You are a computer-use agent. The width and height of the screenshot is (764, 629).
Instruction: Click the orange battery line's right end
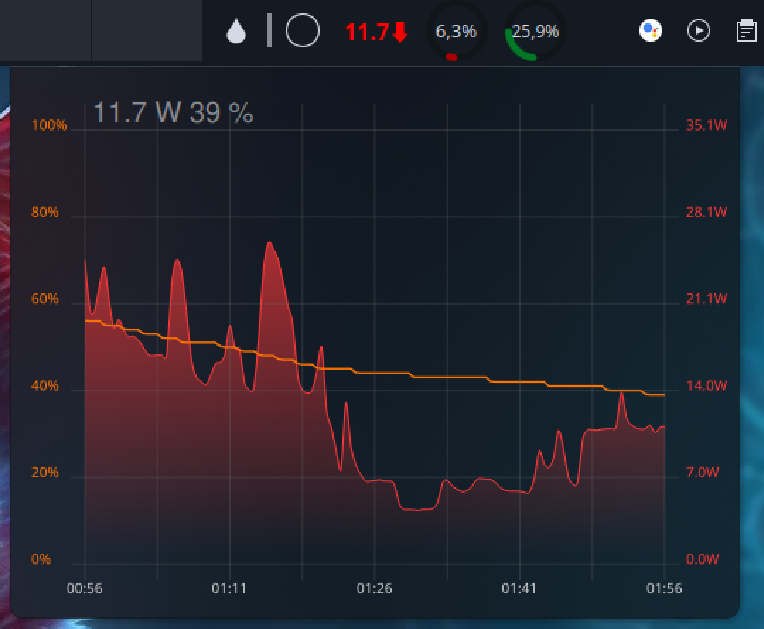[664, 395]
